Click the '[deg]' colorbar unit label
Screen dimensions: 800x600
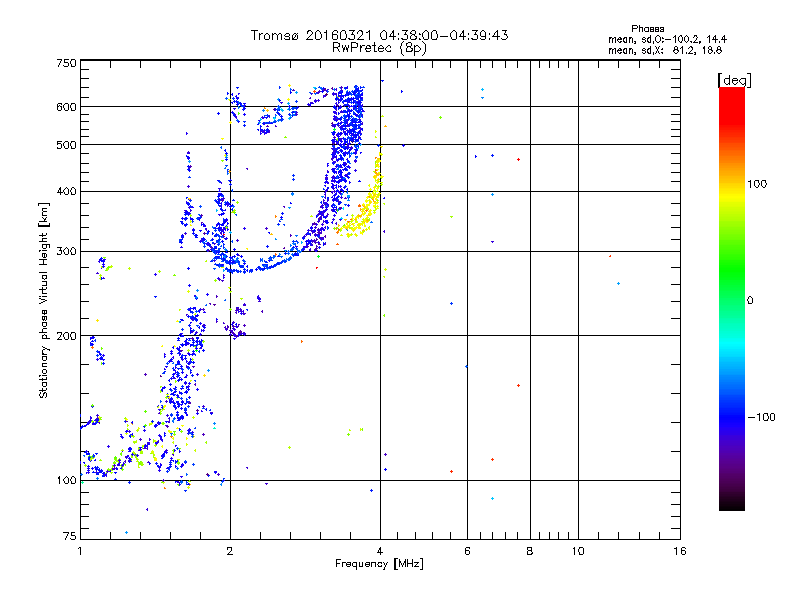point(734,80)
